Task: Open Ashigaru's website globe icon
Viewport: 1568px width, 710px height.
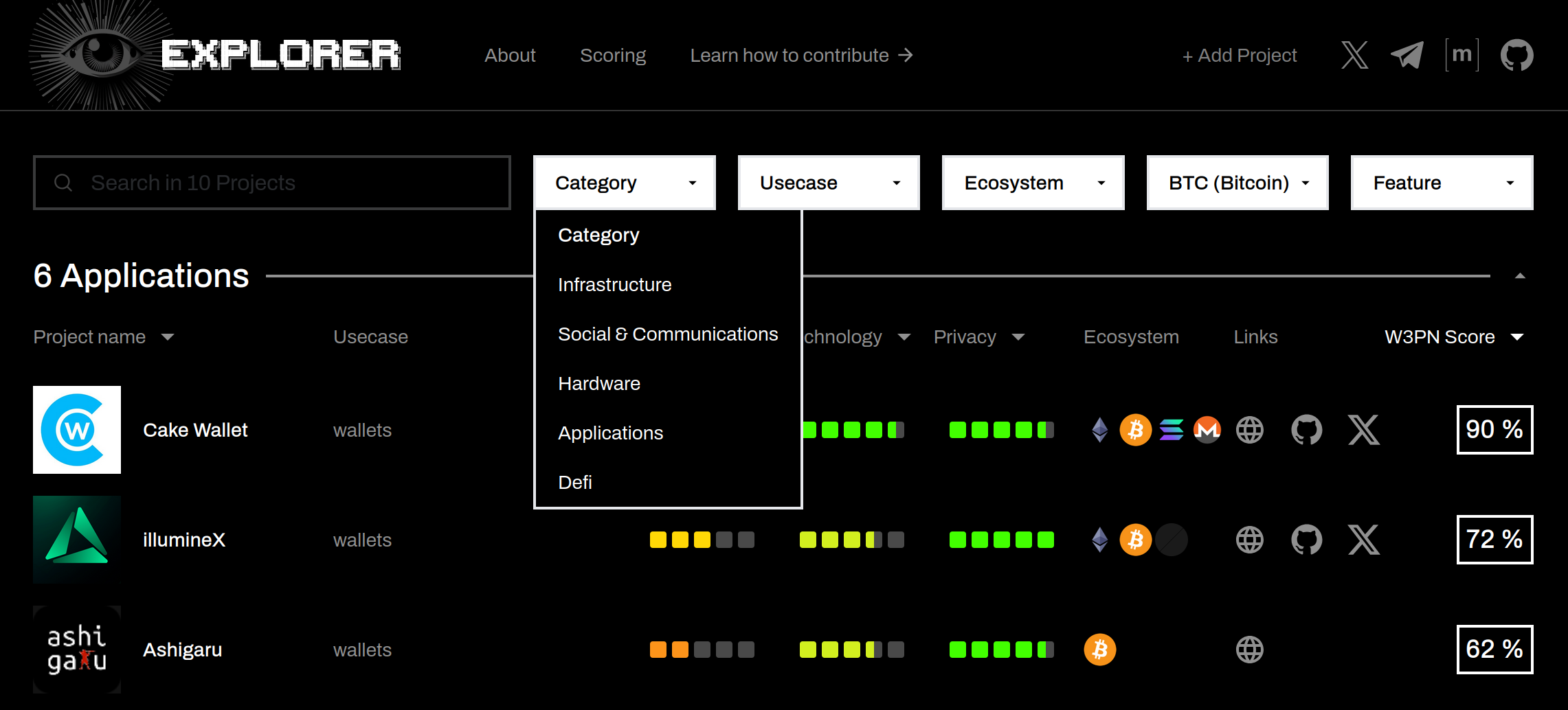Action: (x=1250, y=650)
